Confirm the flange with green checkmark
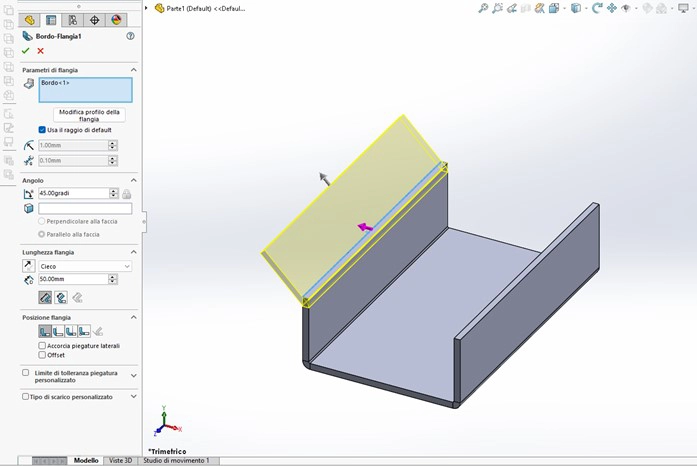 pyautogui.click(x=26, y=51)
